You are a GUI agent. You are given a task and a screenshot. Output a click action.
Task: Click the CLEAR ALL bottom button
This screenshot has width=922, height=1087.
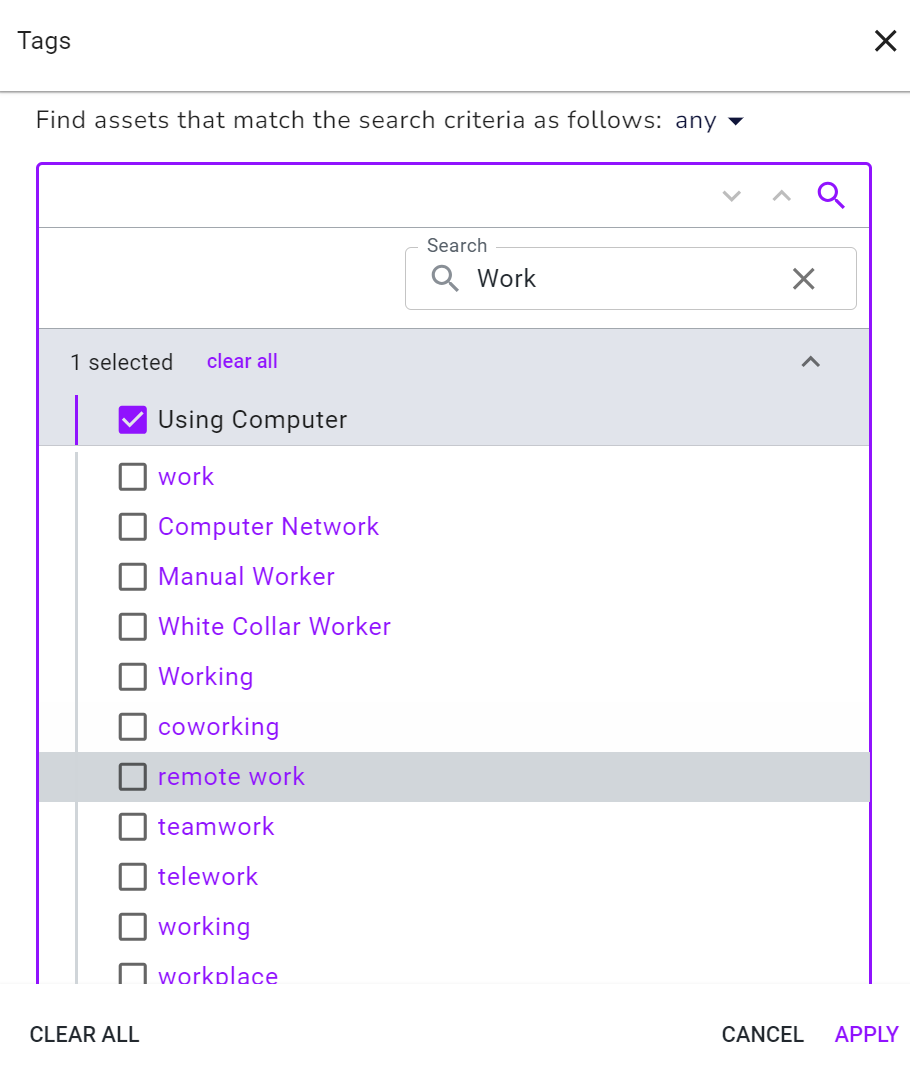[x=85, y=1034]
